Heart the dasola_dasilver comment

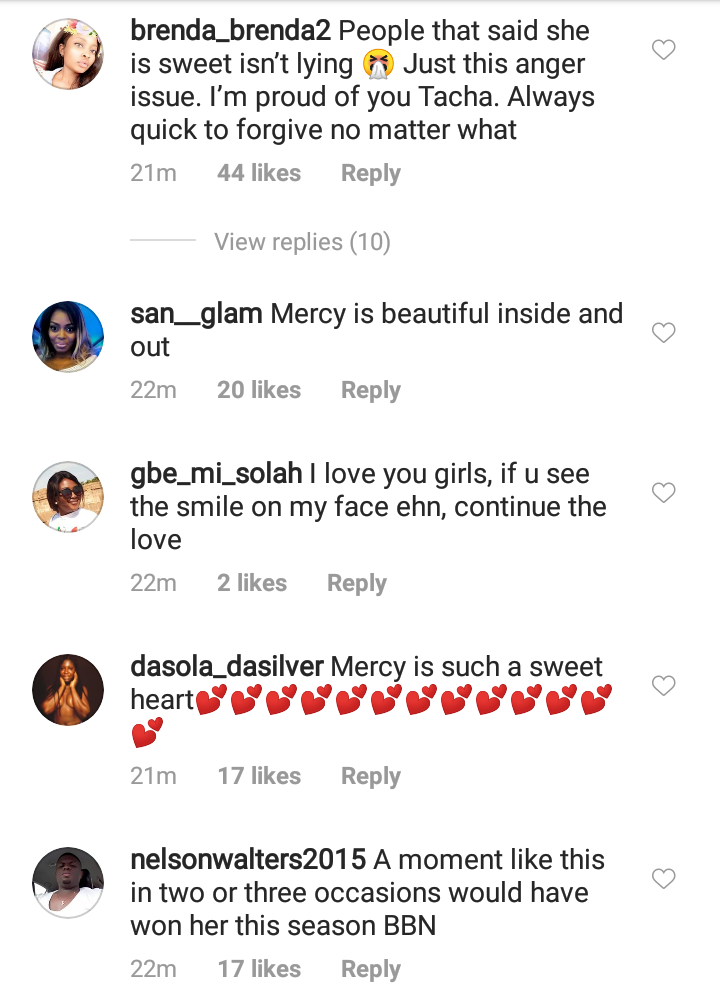click(x=664, y=685)
